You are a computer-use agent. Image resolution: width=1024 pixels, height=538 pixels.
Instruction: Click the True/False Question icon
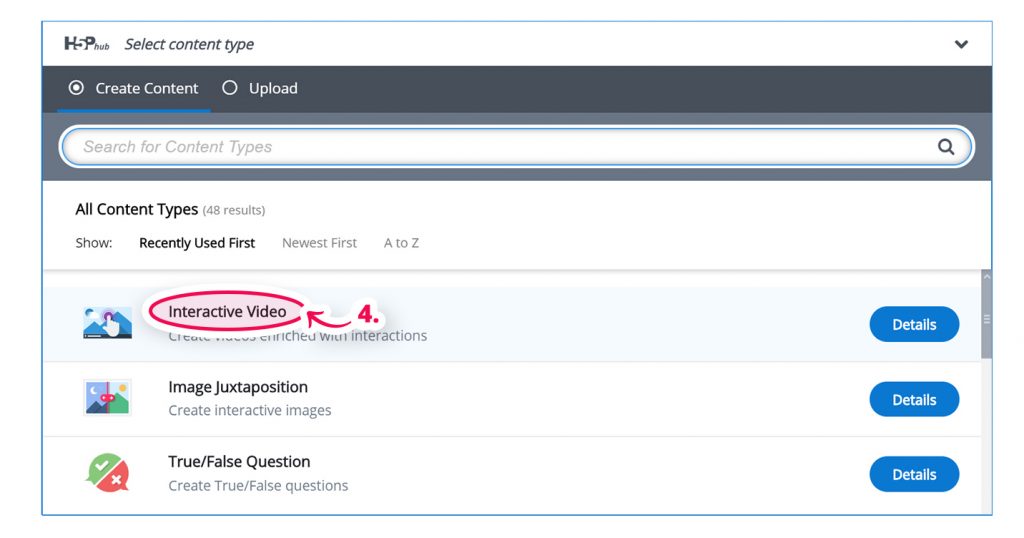[108, 473]
